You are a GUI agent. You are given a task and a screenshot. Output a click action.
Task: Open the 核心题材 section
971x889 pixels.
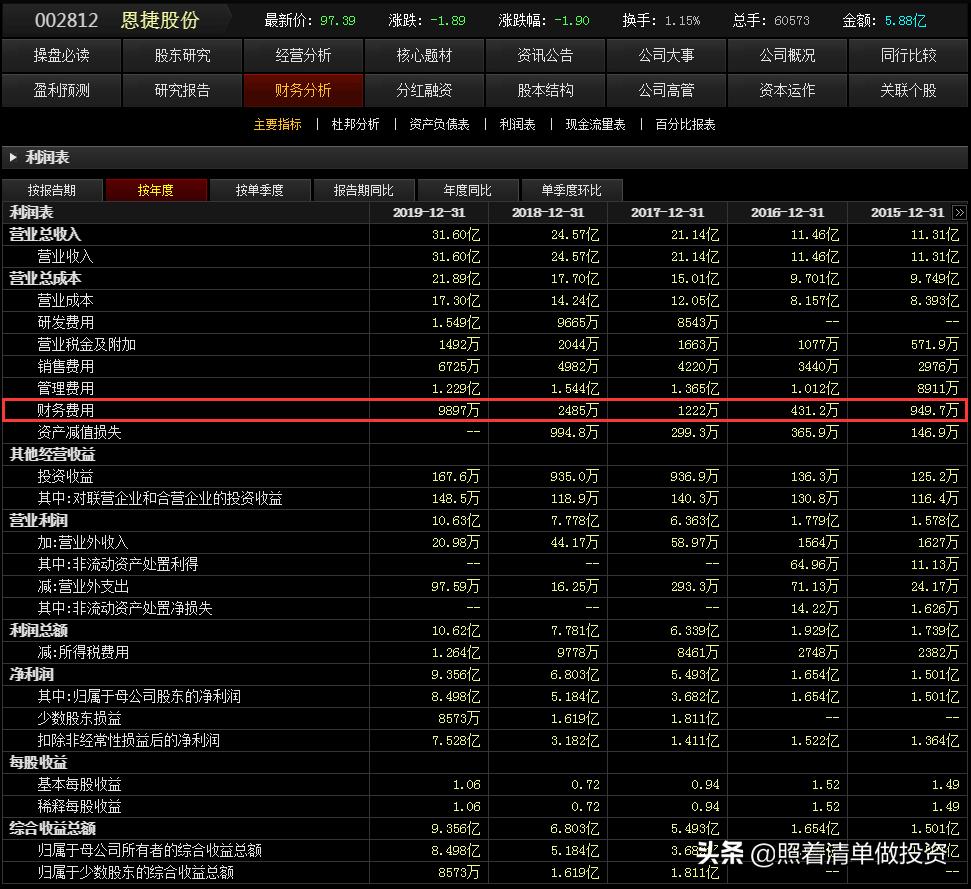(424, 56)
